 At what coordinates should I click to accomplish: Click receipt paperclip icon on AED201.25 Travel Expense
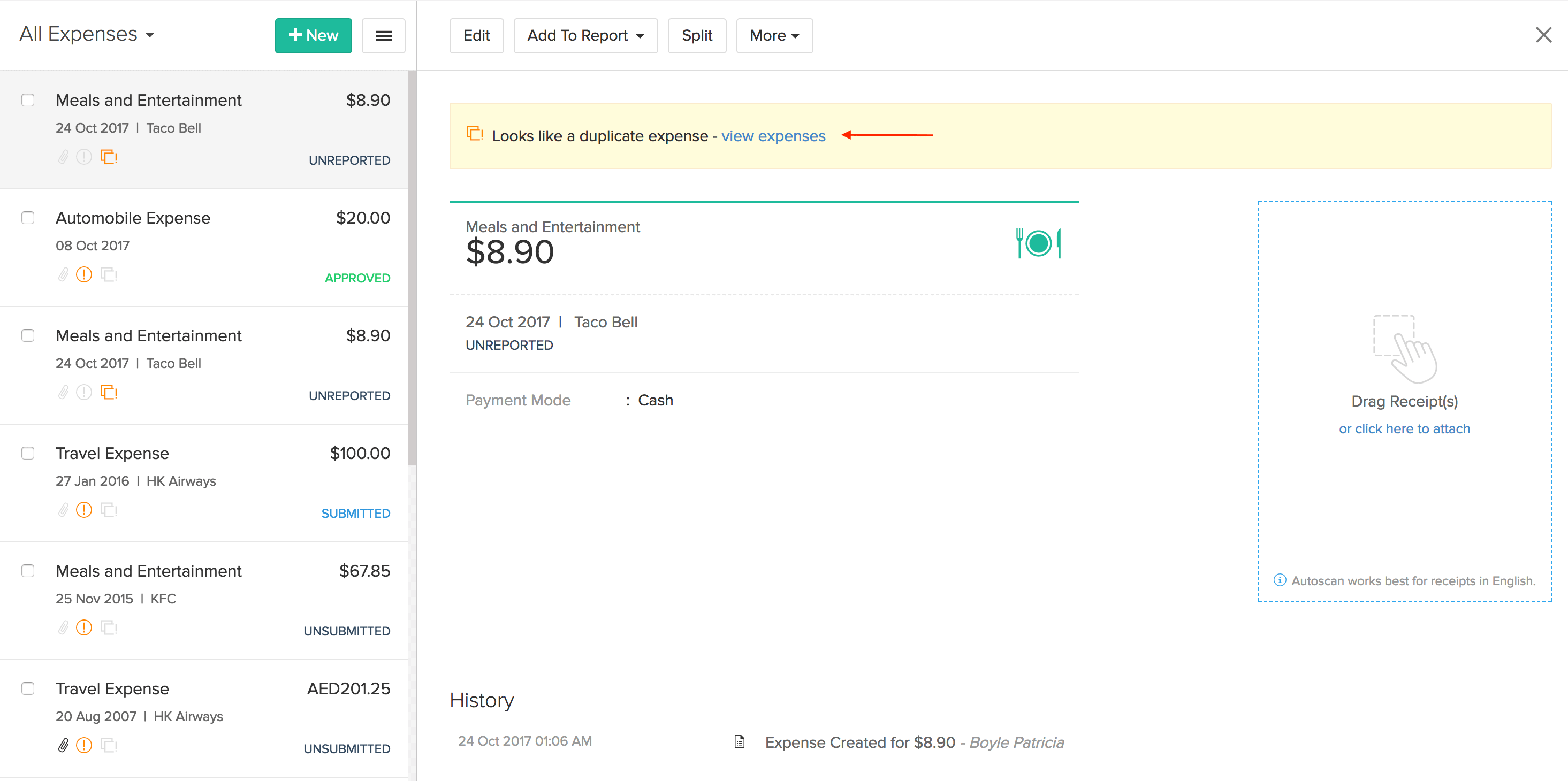tap(63, 745)
